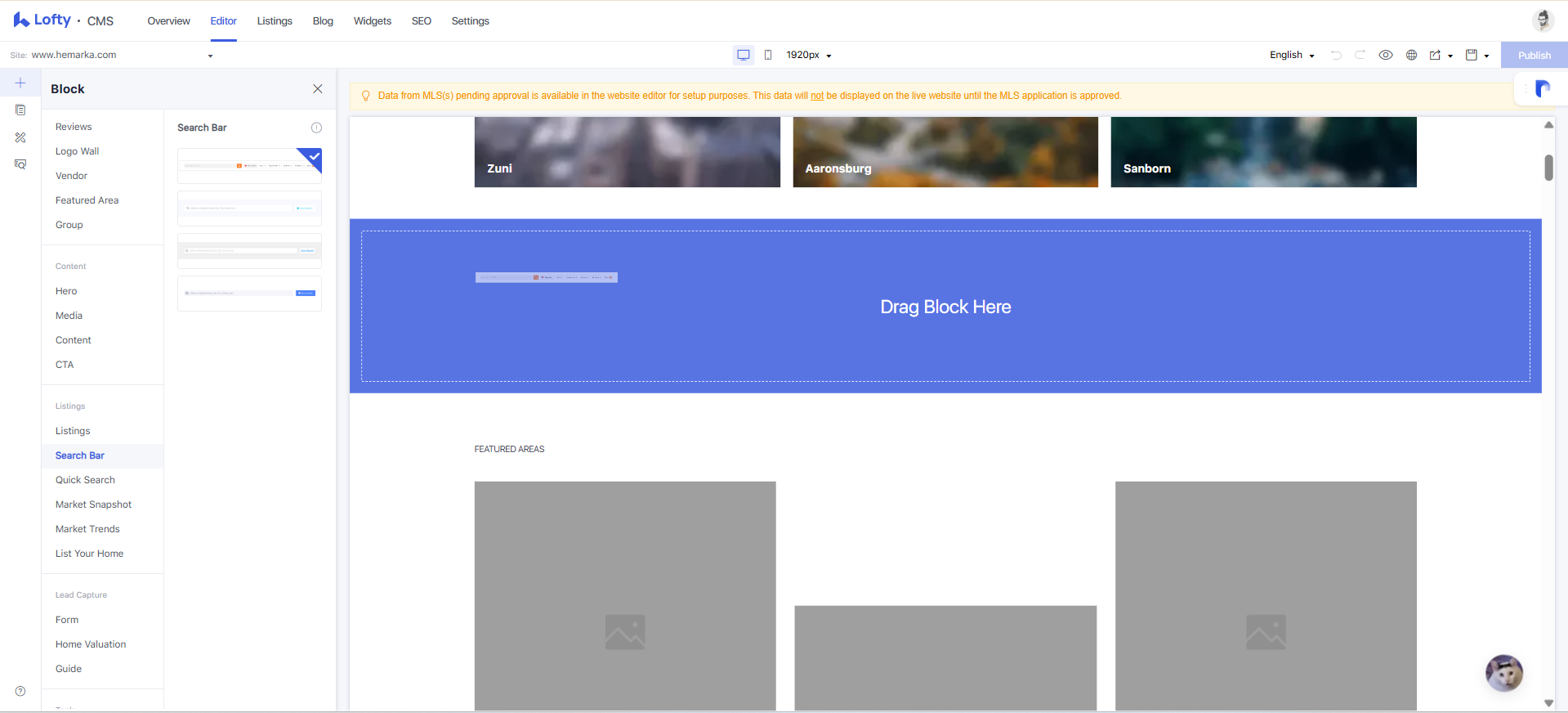
Task: Select the Group block category
Action: [x=69, y=225]
